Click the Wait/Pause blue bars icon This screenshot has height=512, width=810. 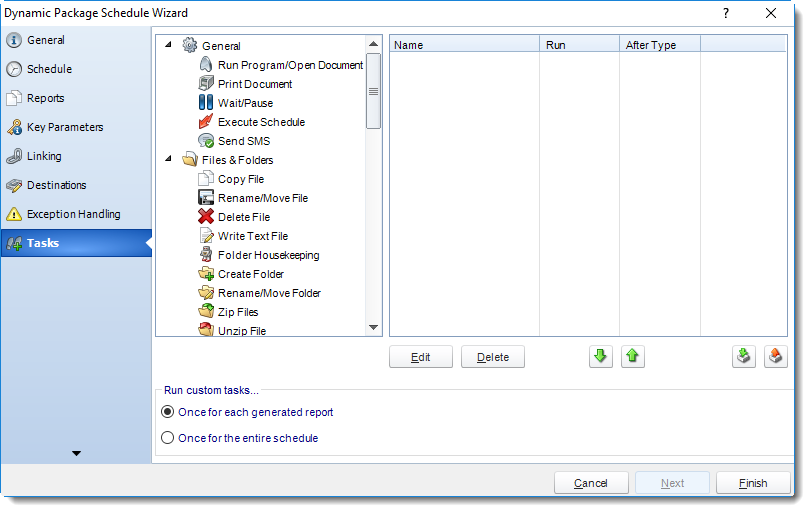click(206, 102)
